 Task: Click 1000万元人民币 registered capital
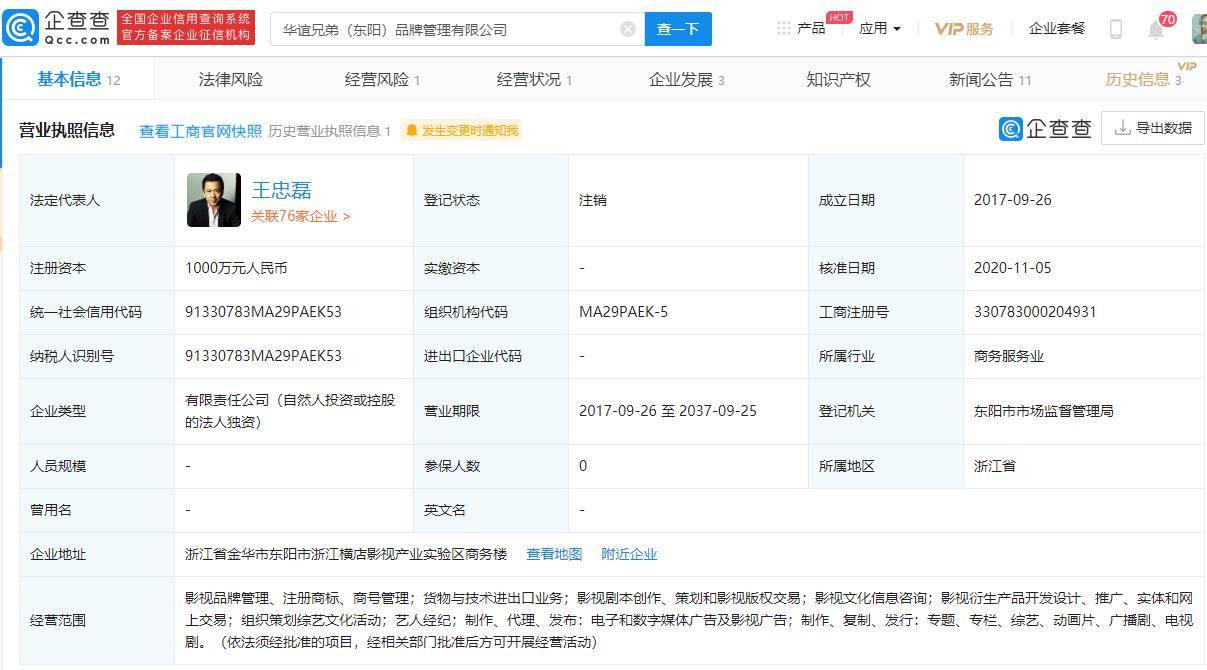[236, 268]
